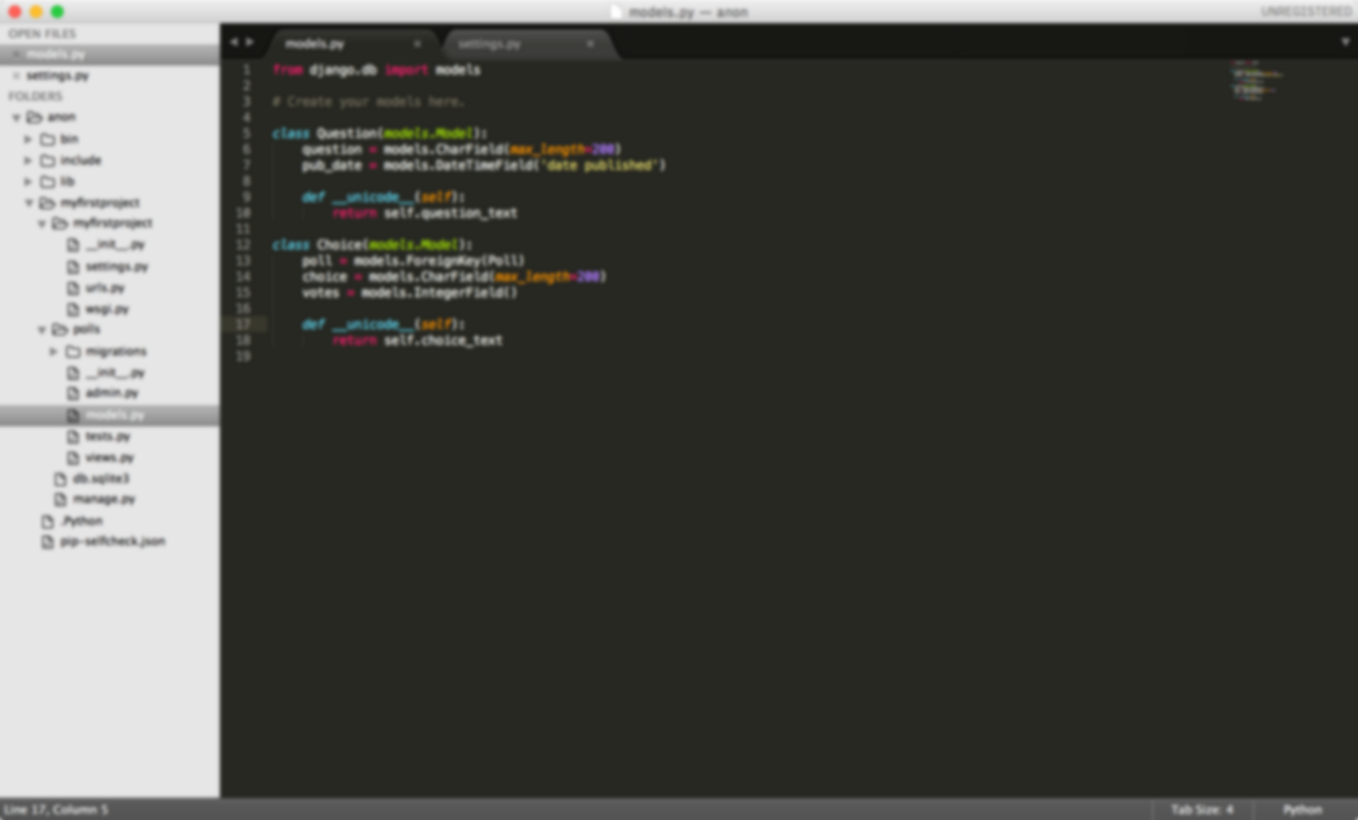Click the OPEN FILES sidebar heading

[42, 34]
